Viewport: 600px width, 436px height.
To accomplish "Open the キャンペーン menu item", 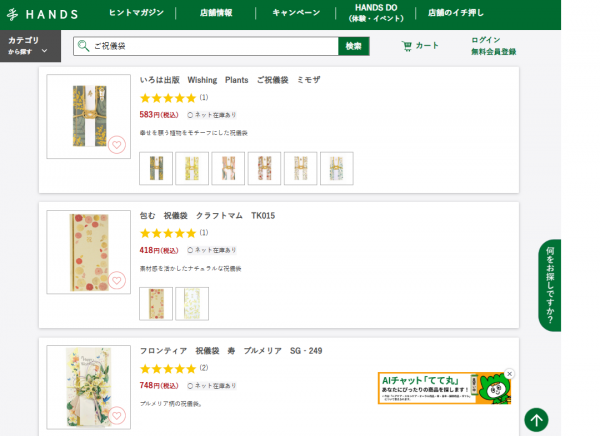I will coord(296,13).
